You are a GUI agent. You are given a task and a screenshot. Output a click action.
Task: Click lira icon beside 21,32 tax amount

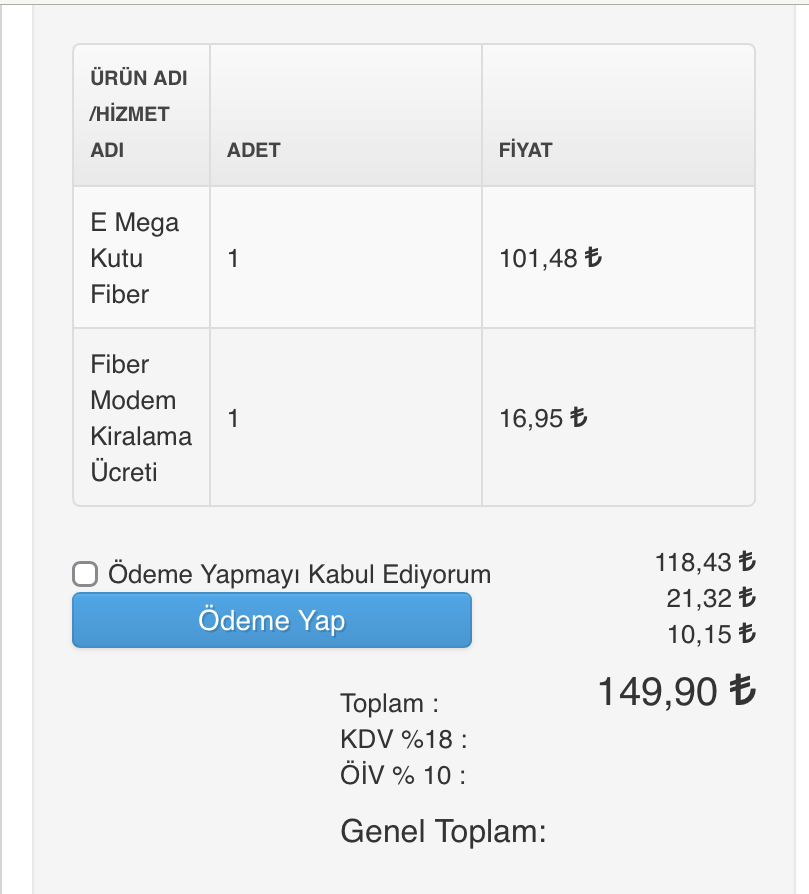pyautogui.click(x=747, y=597)
